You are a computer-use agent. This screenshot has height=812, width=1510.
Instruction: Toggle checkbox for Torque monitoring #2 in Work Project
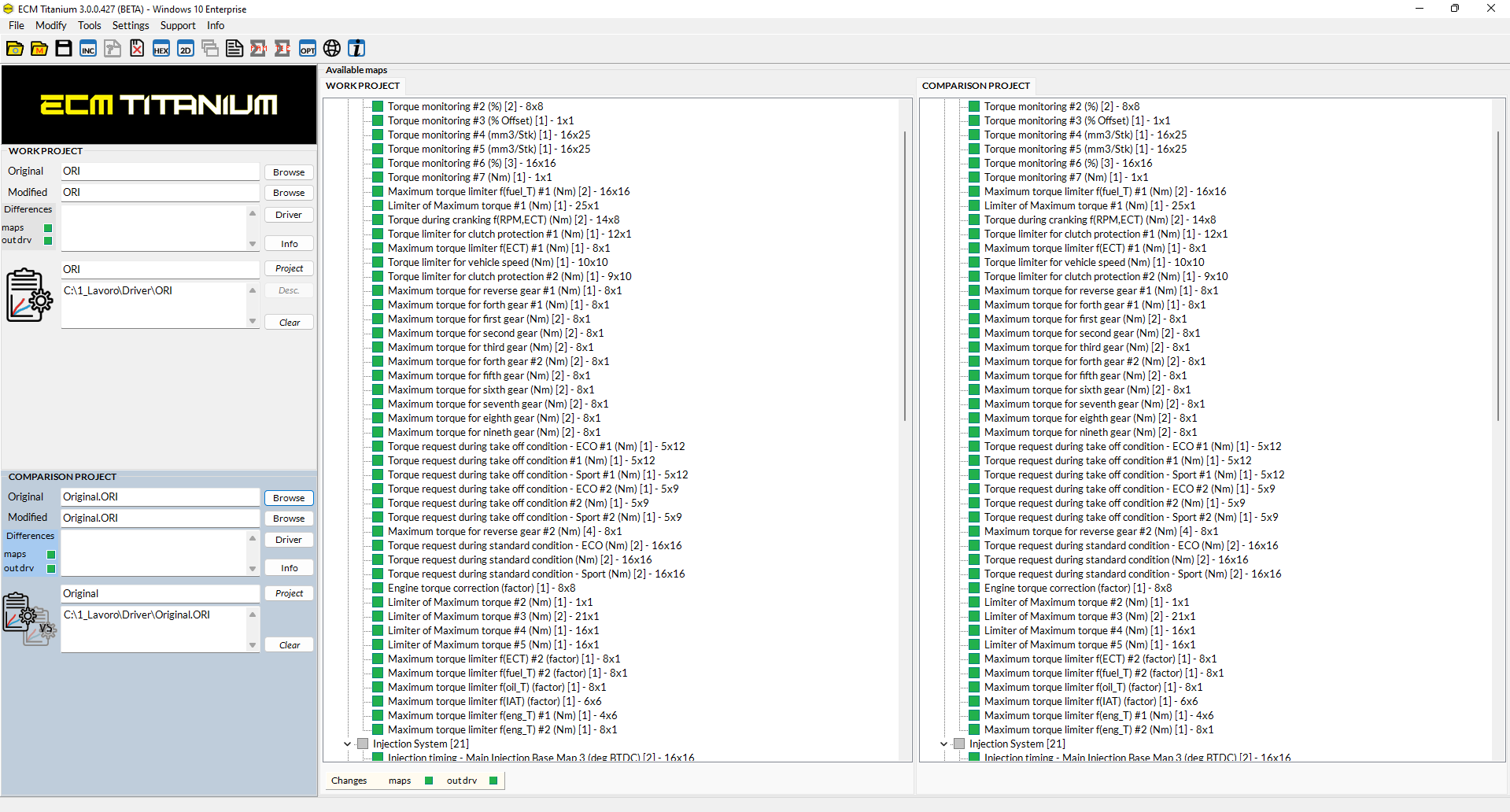click(x=378, y=107)
